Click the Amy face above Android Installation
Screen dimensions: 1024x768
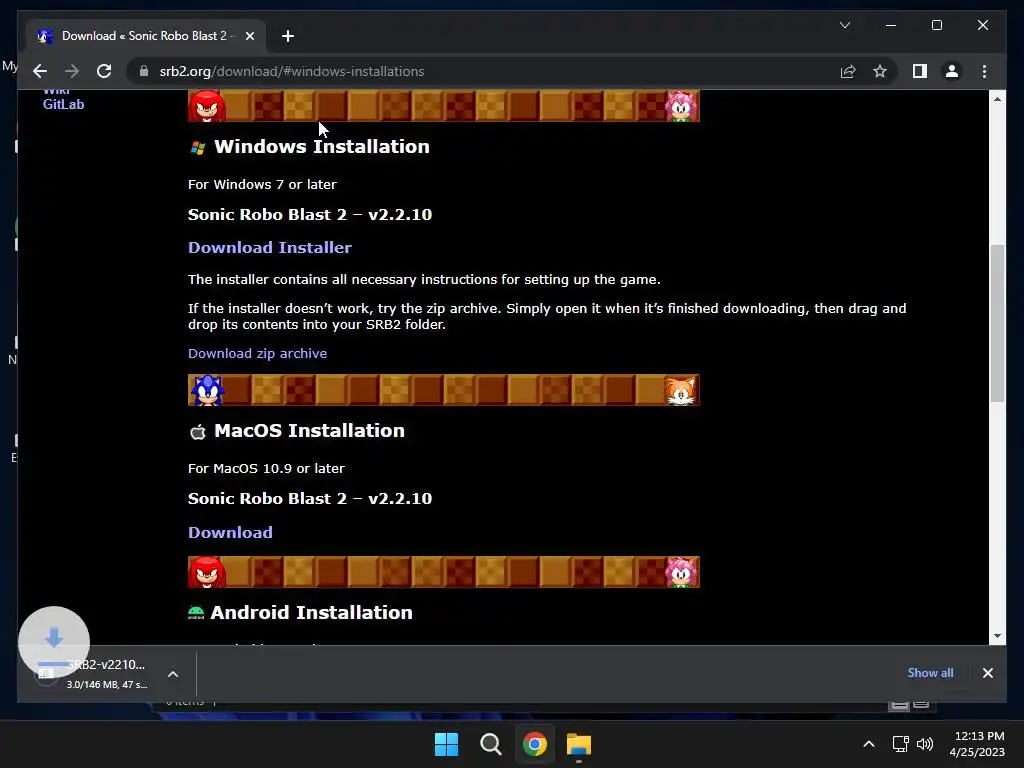pos(681,571)
